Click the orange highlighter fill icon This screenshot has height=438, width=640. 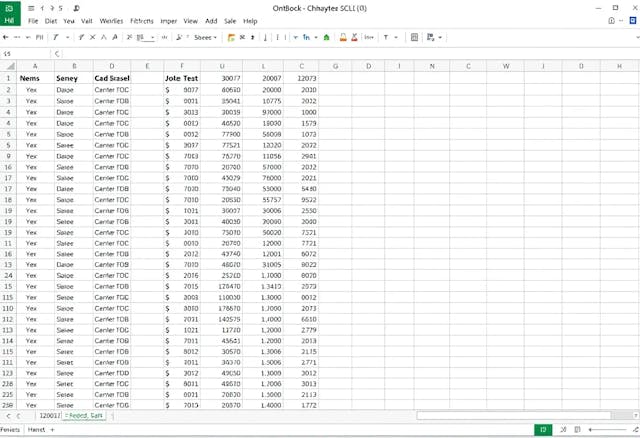(x=343, y=38)
